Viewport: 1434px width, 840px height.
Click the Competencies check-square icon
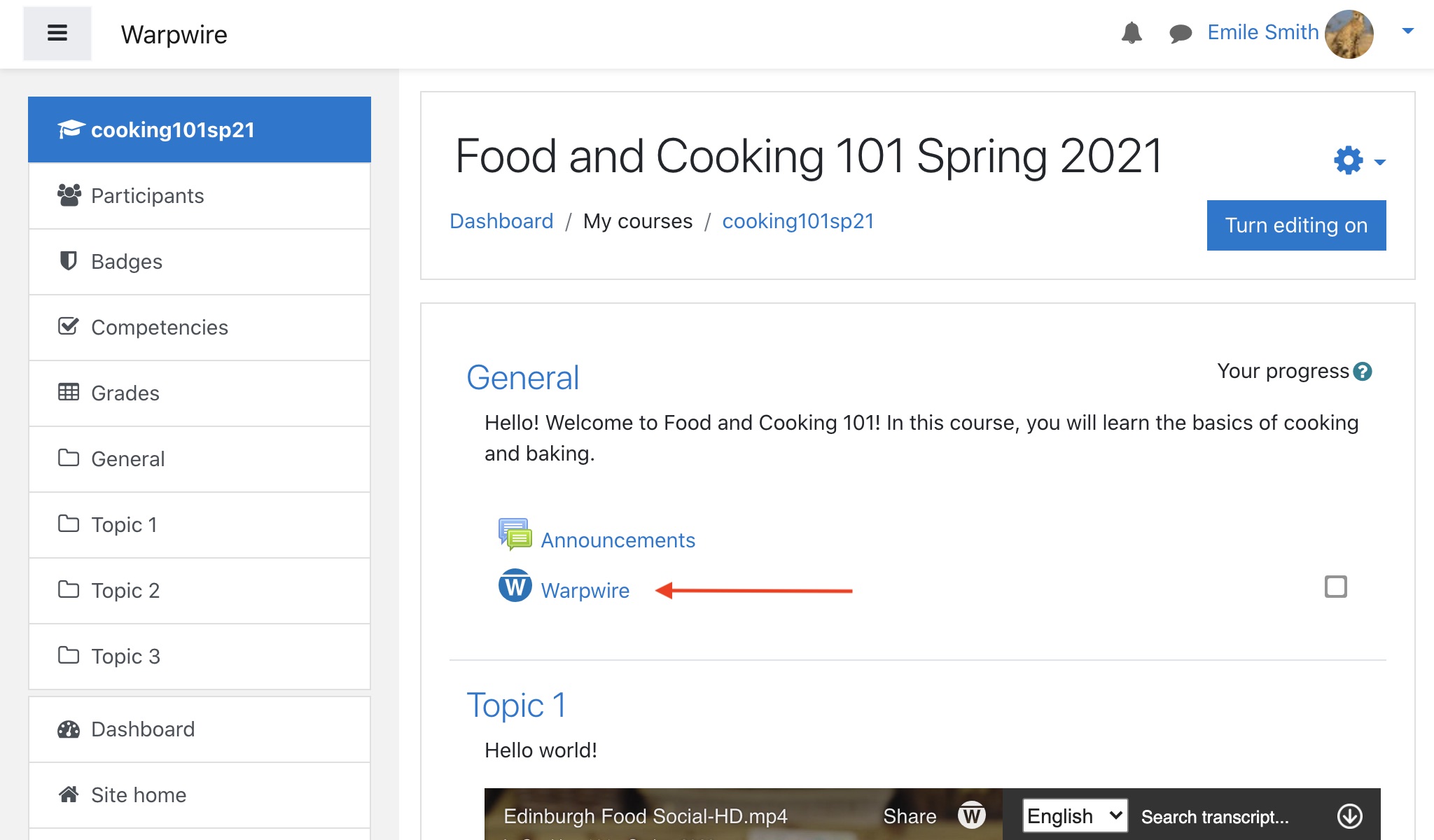click(x=68, y=326)
